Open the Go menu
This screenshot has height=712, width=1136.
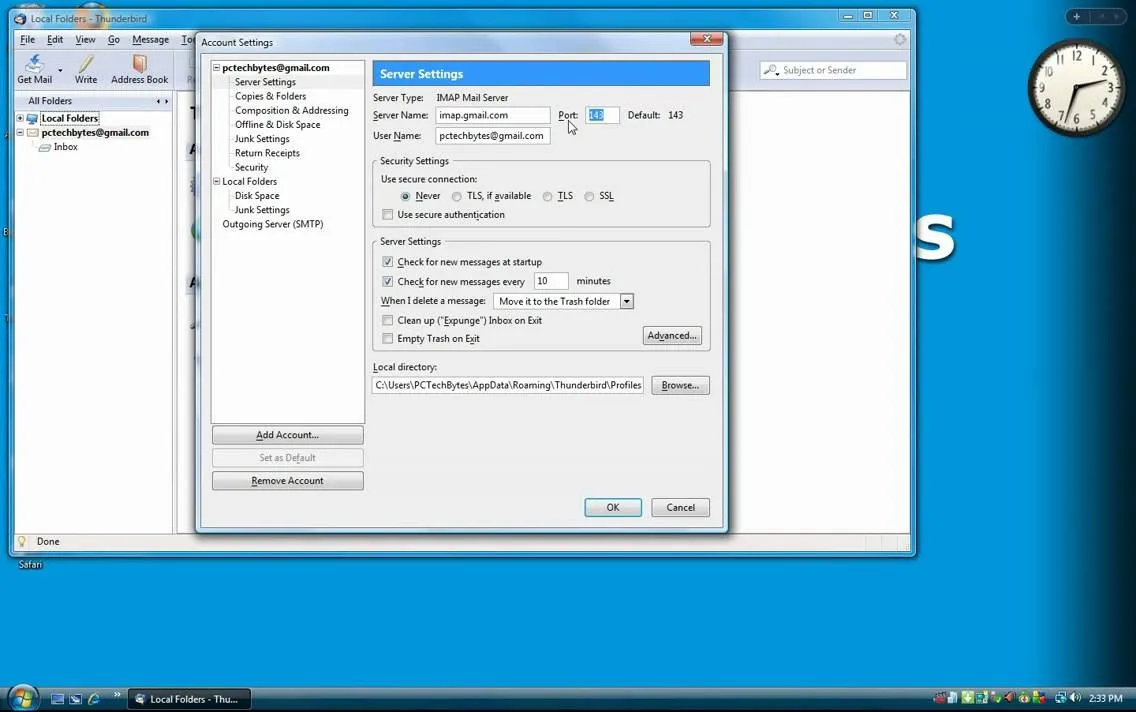[114, 40]
